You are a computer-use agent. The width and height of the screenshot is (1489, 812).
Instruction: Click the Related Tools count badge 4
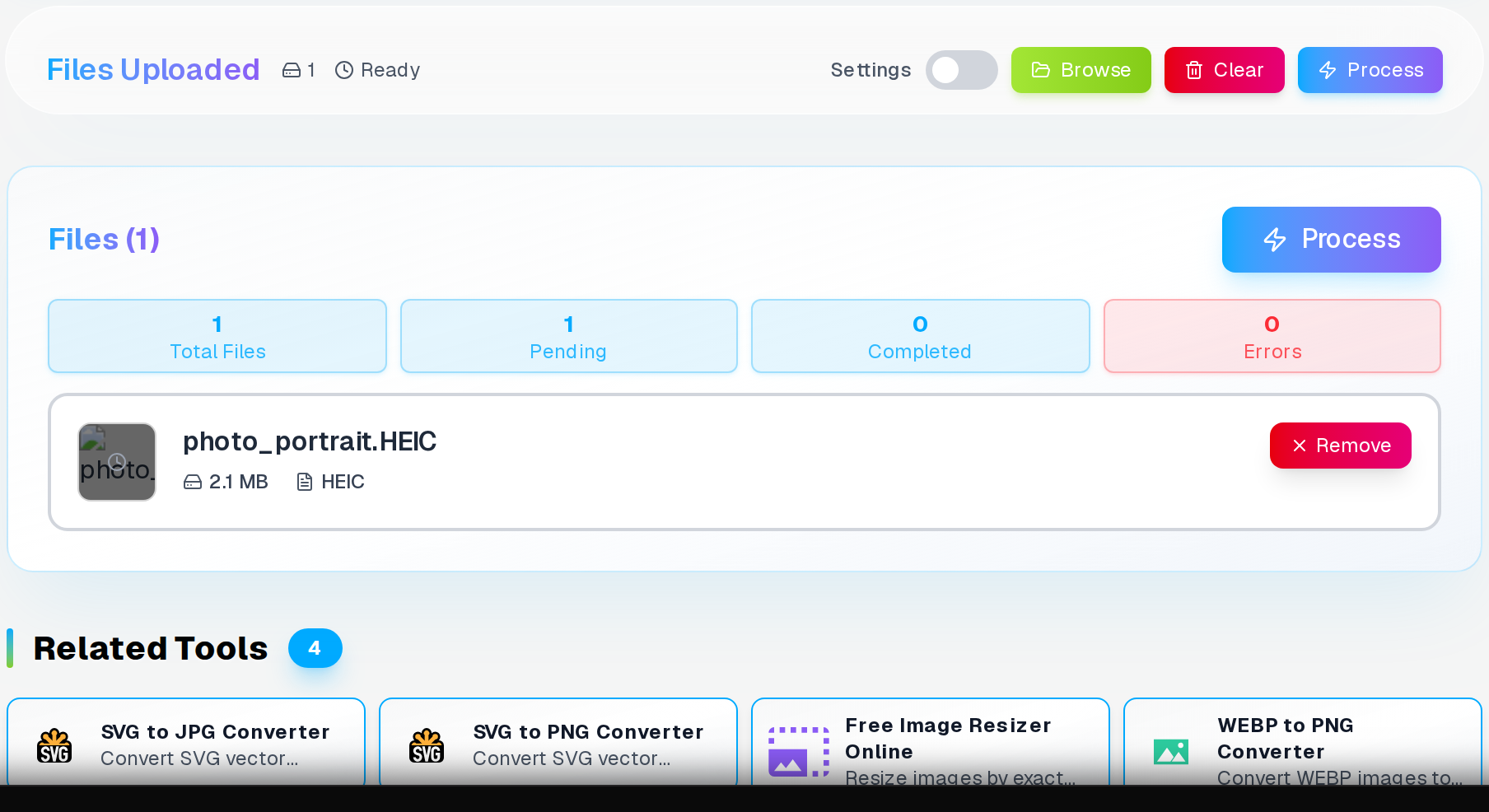[315, 648]
